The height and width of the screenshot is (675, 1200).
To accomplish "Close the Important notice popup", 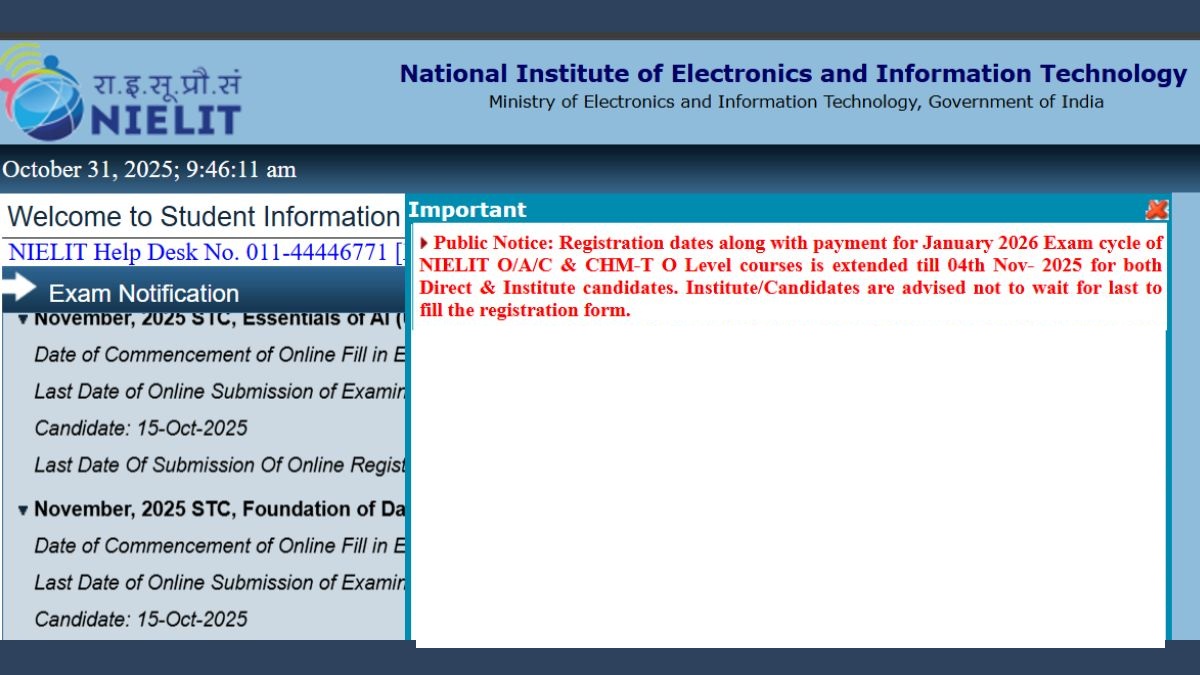I will point(1156,210).
